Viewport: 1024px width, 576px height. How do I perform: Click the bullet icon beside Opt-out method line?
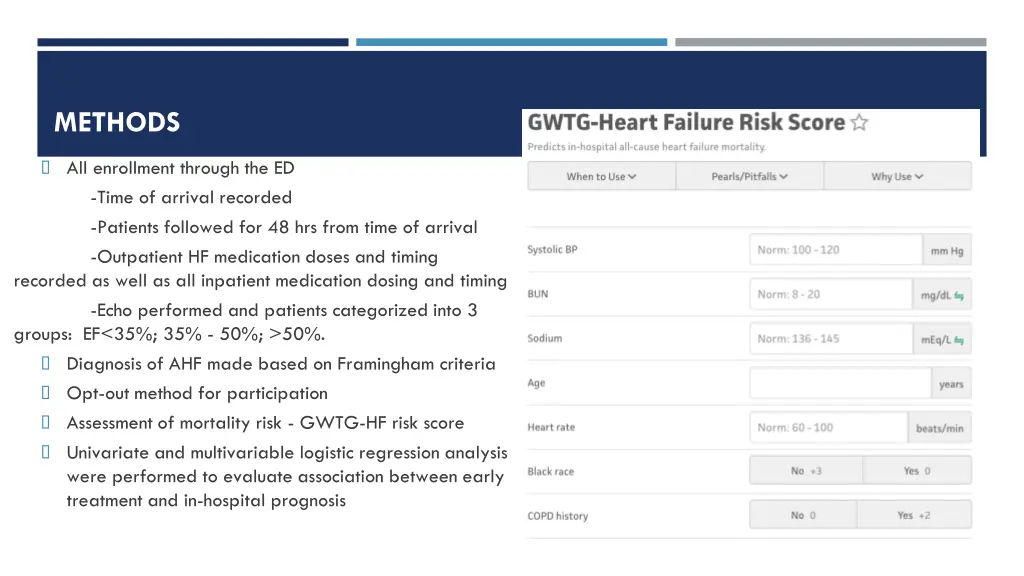coord(45,392)
